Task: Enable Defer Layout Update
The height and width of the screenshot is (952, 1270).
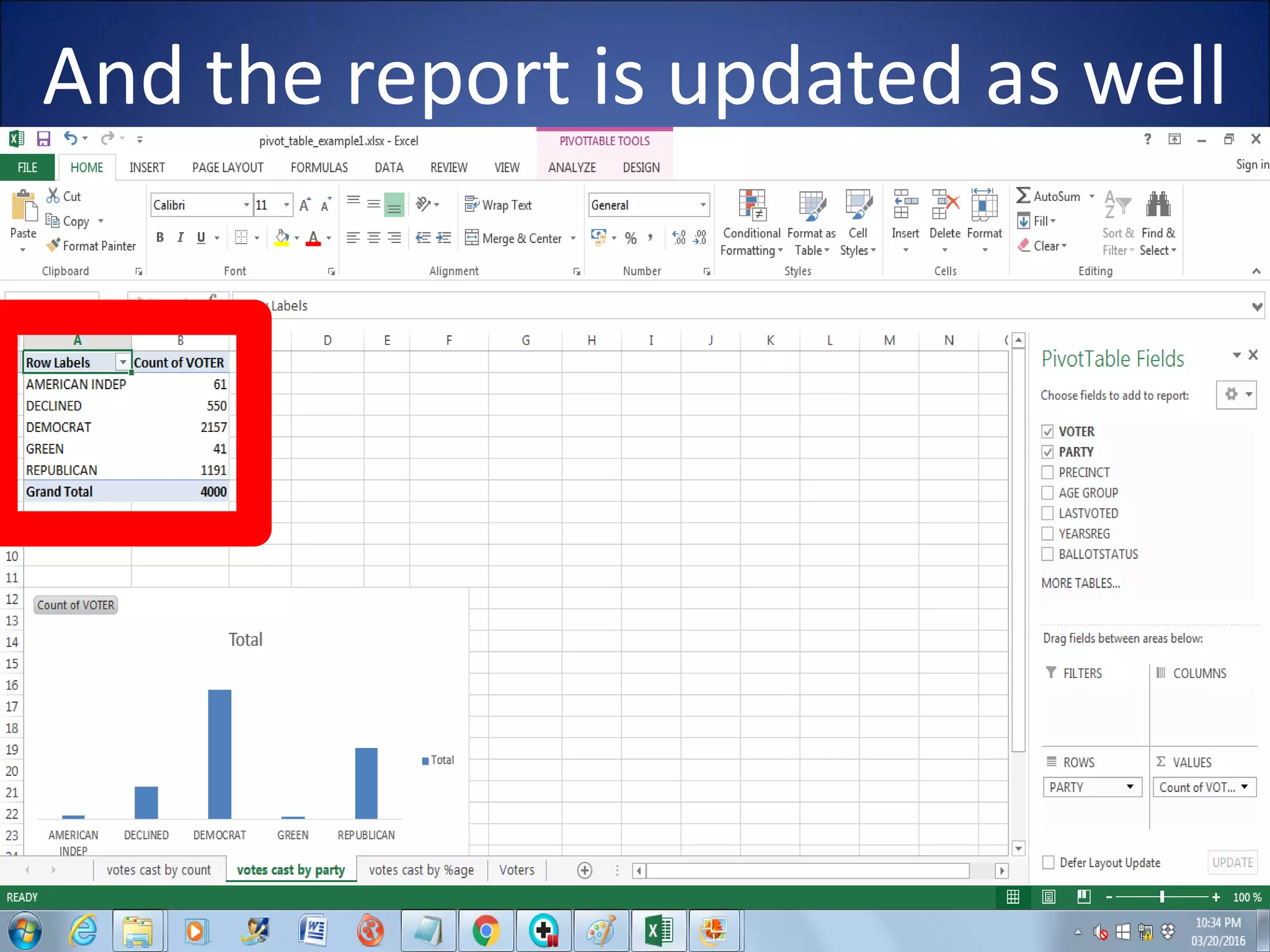Action: pos(1048,862)
